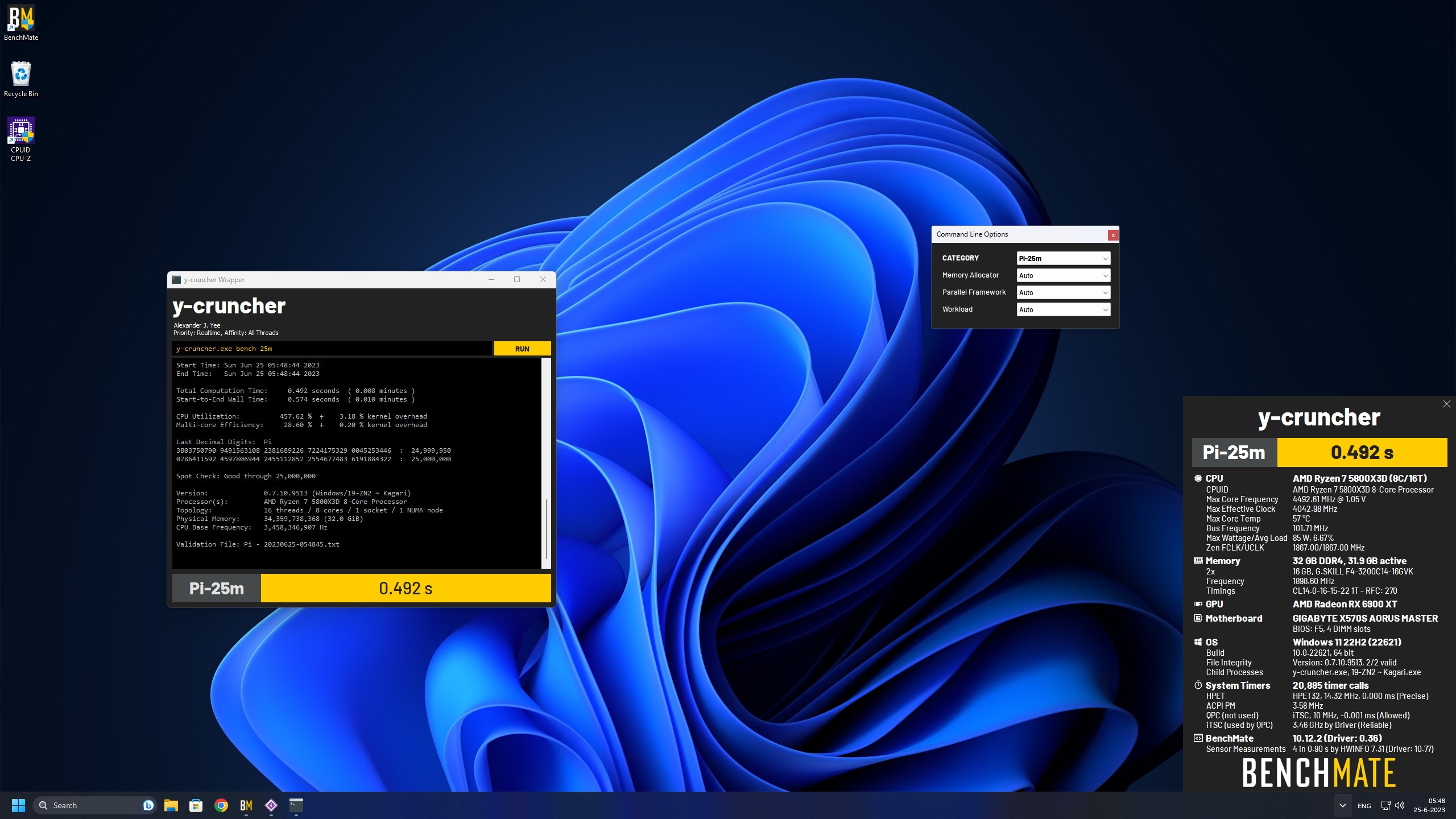The height and width of the screenshot is (819, 1456).
Task: Switch to BenchMate in the taskbar
Action: (x=246, y=805)
